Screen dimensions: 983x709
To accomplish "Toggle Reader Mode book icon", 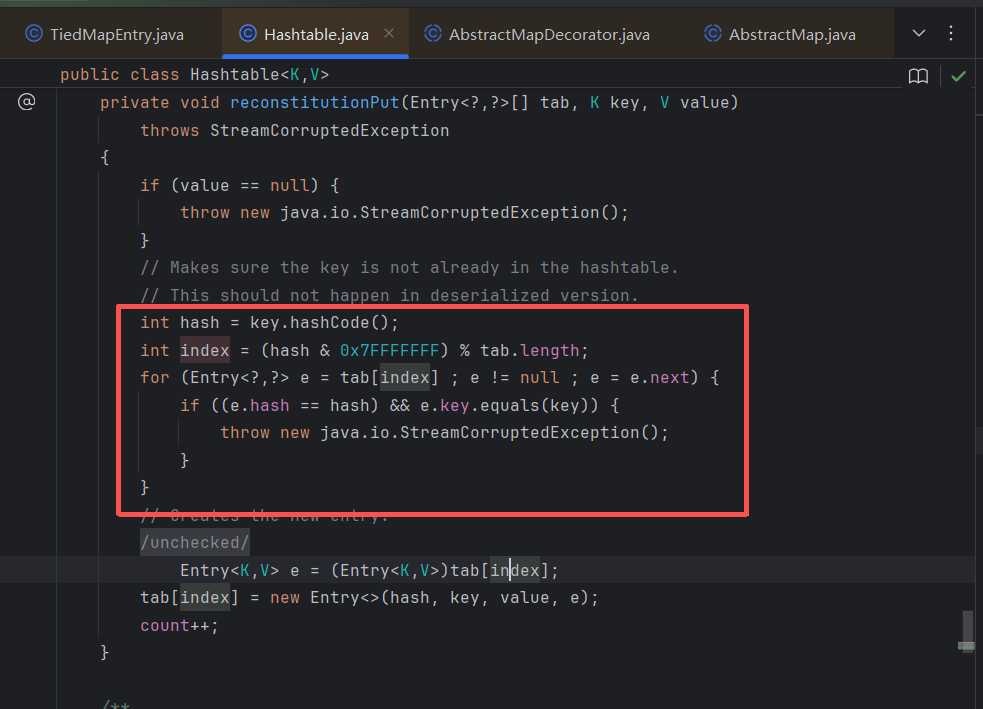I will 918,76.
